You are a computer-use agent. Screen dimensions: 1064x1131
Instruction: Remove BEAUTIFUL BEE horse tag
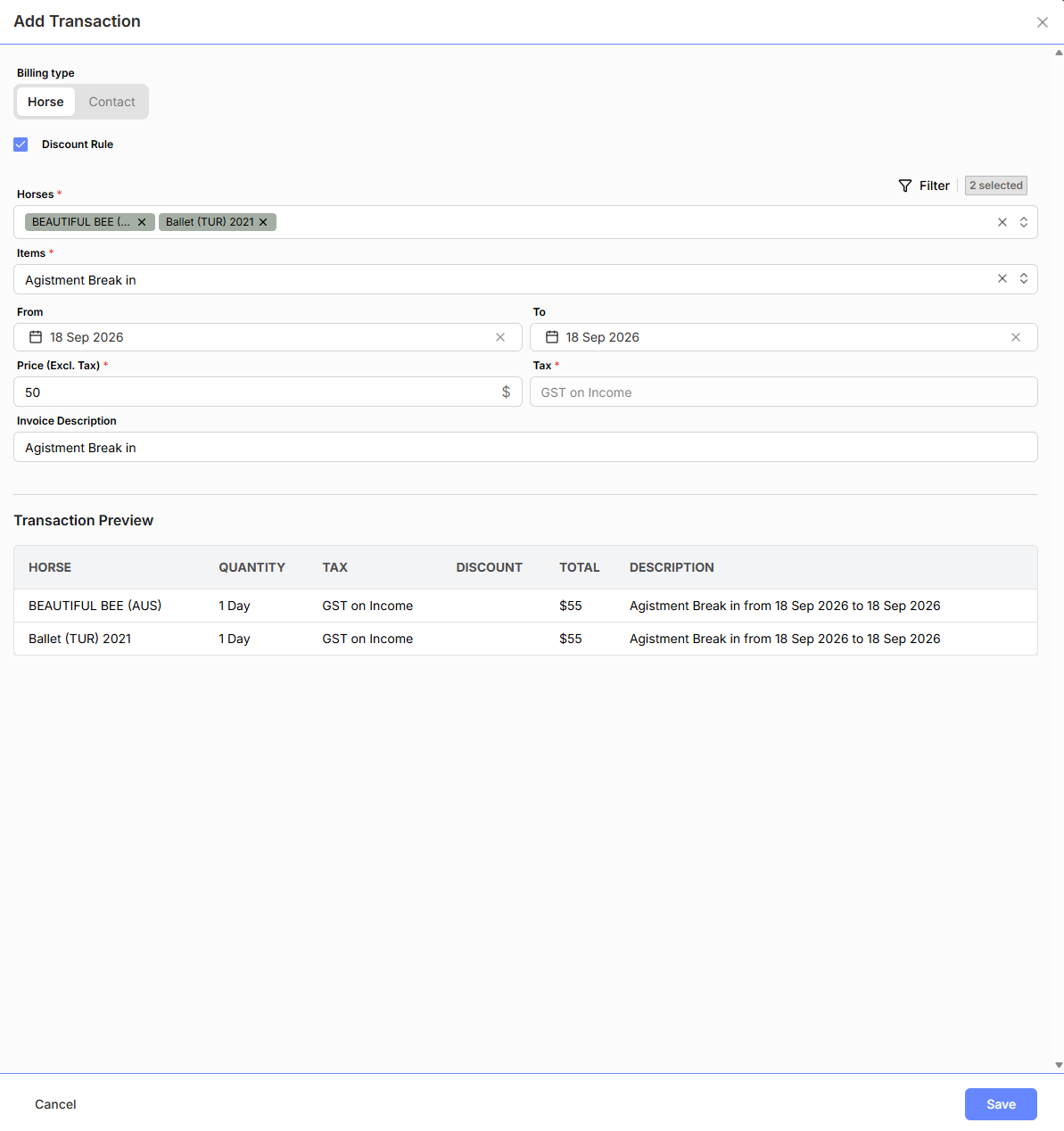point(142,222)
